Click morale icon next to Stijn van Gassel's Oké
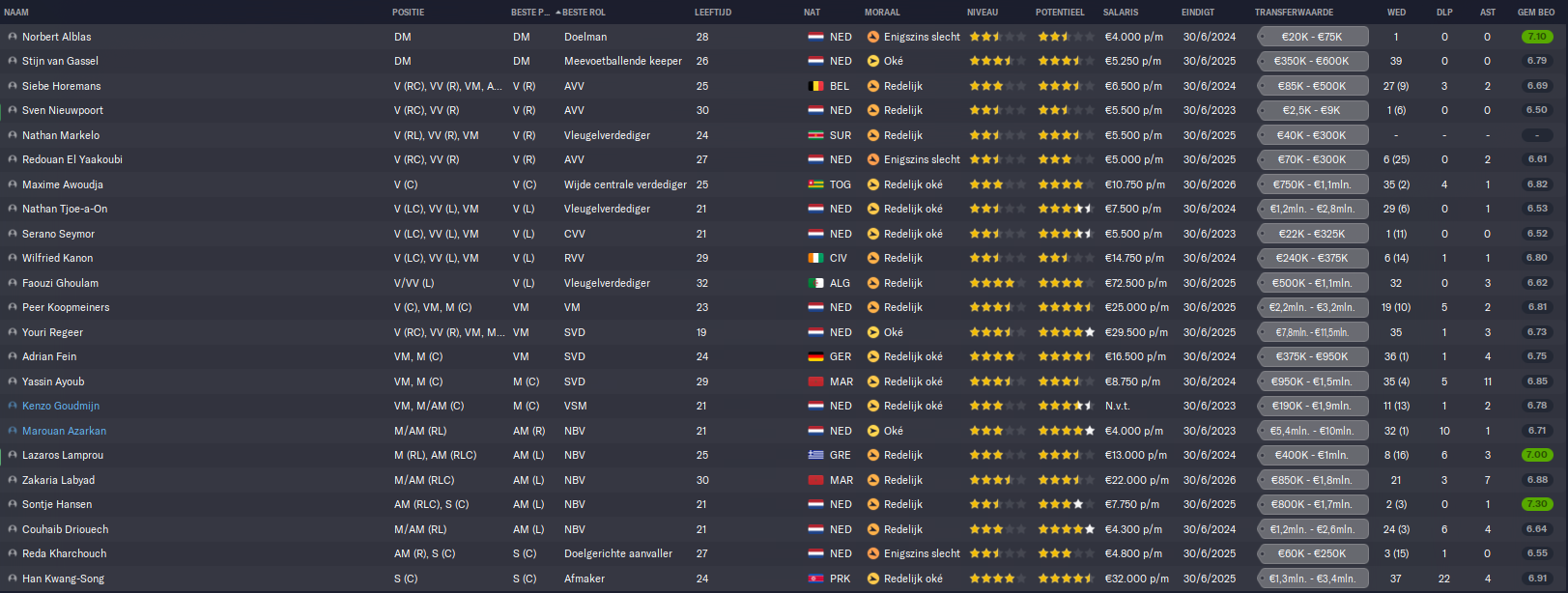This screenshot has height=593, width=1568. tap(873, 61)
